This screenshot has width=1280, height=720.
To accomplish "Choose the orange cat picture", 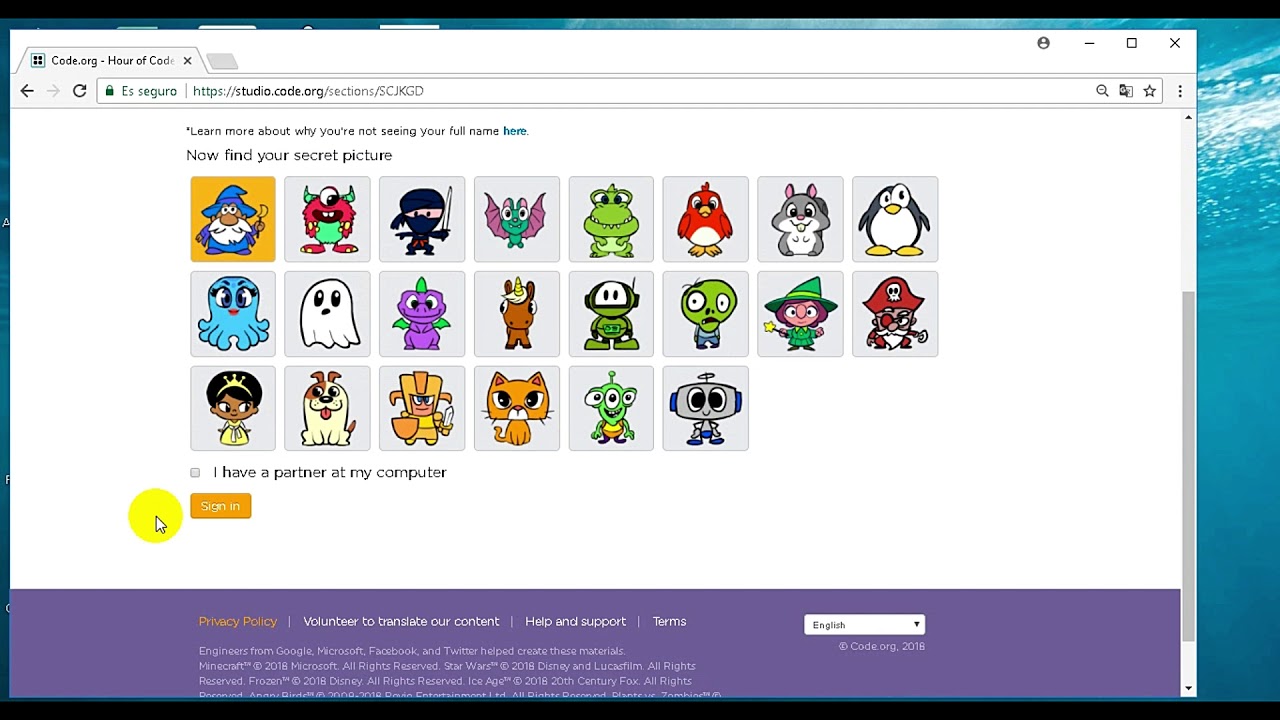I will click(x=517, y=408).
